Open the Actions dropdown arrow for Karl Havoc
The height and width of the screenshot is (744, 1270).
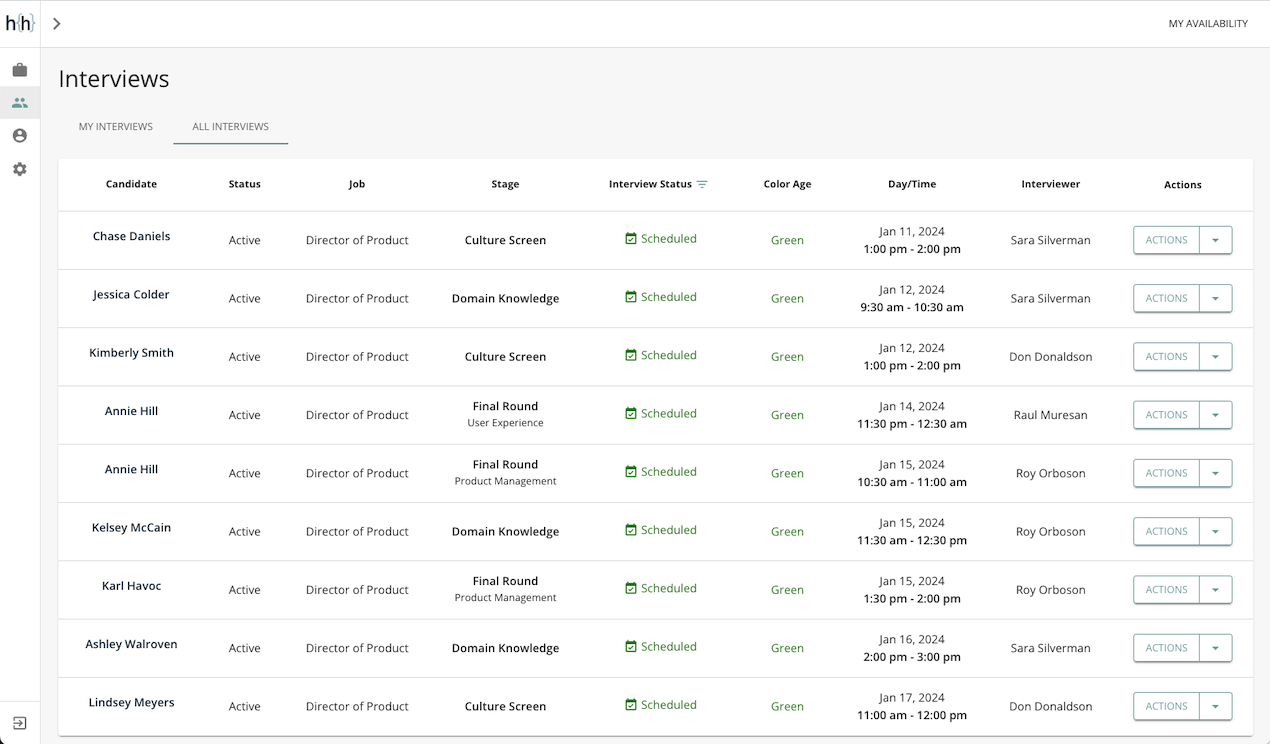1215,589
